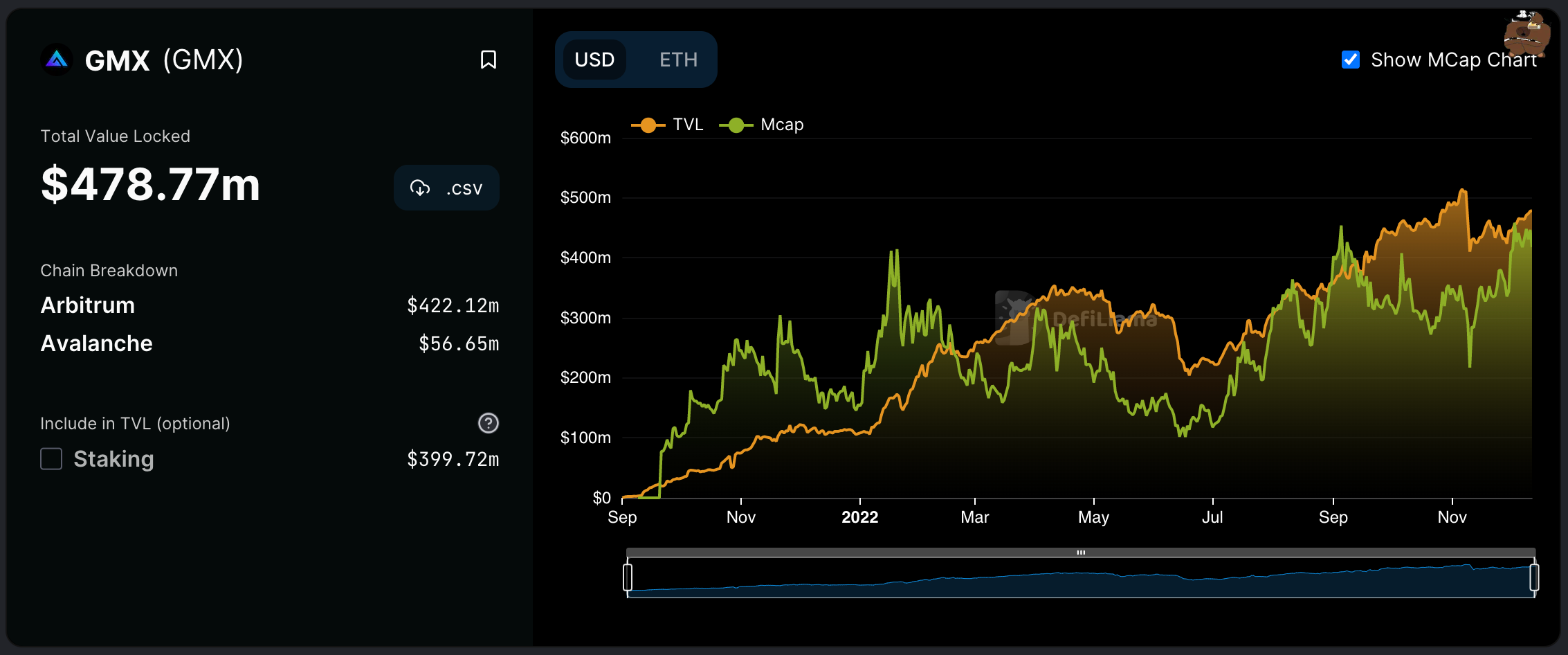Click the Mar x-axis label

975,517
